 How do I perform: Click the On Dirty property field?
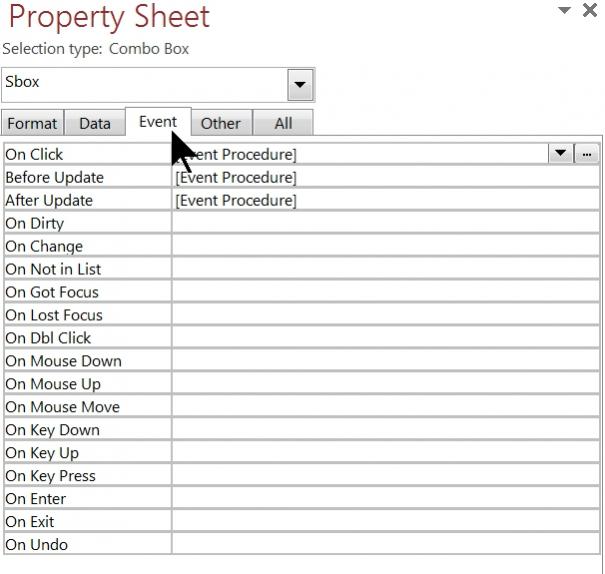(386, 223)
